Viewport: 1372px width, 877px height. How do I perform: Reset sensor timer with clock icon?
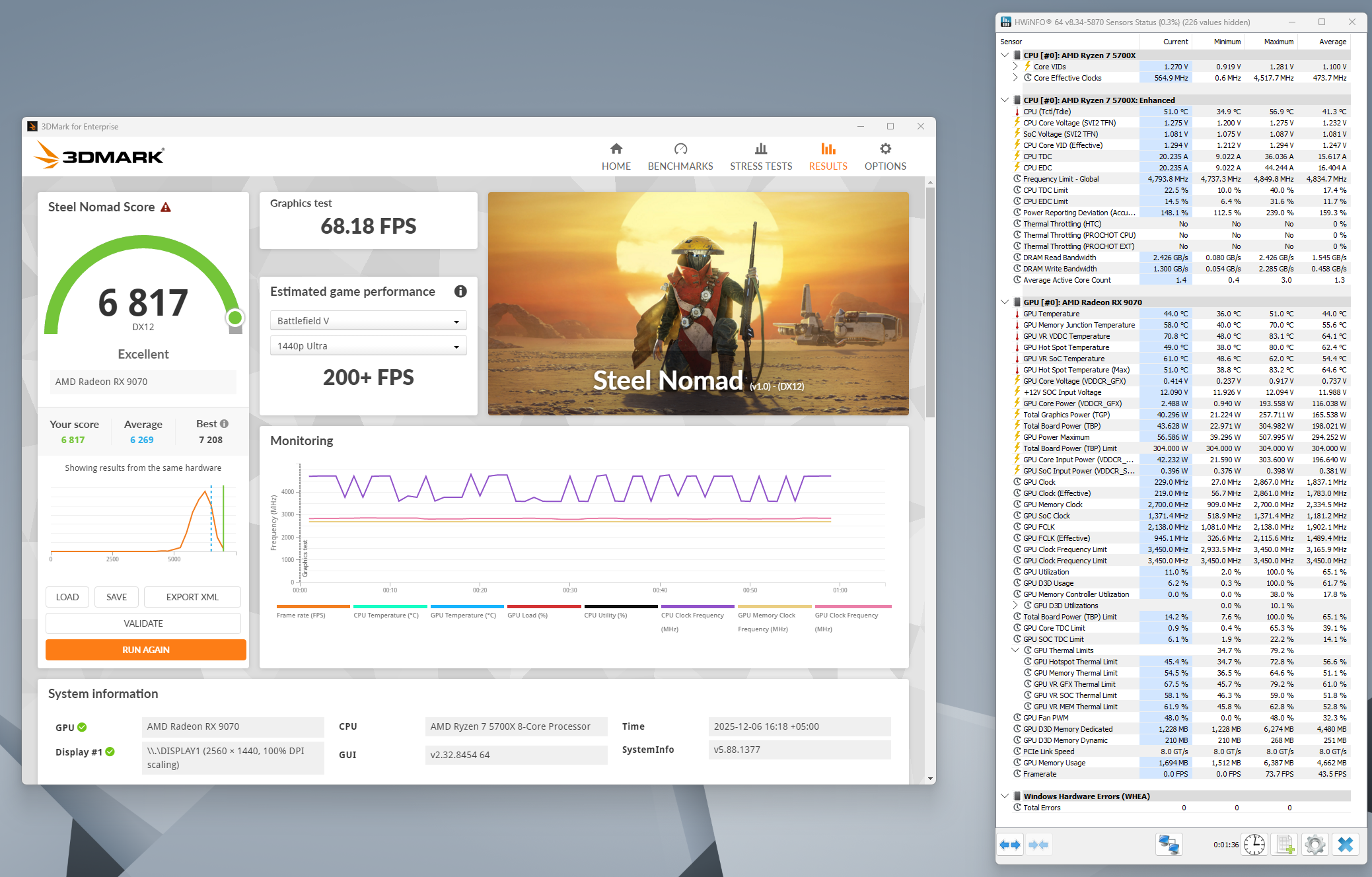[1253, 845]
